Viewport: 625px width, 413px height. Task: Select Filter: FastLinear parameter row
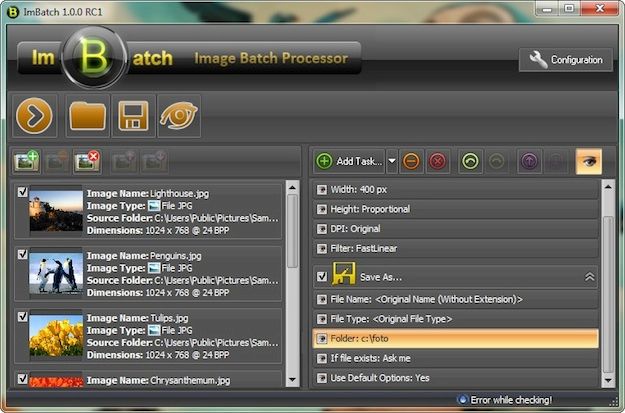(x=456, y=249)
